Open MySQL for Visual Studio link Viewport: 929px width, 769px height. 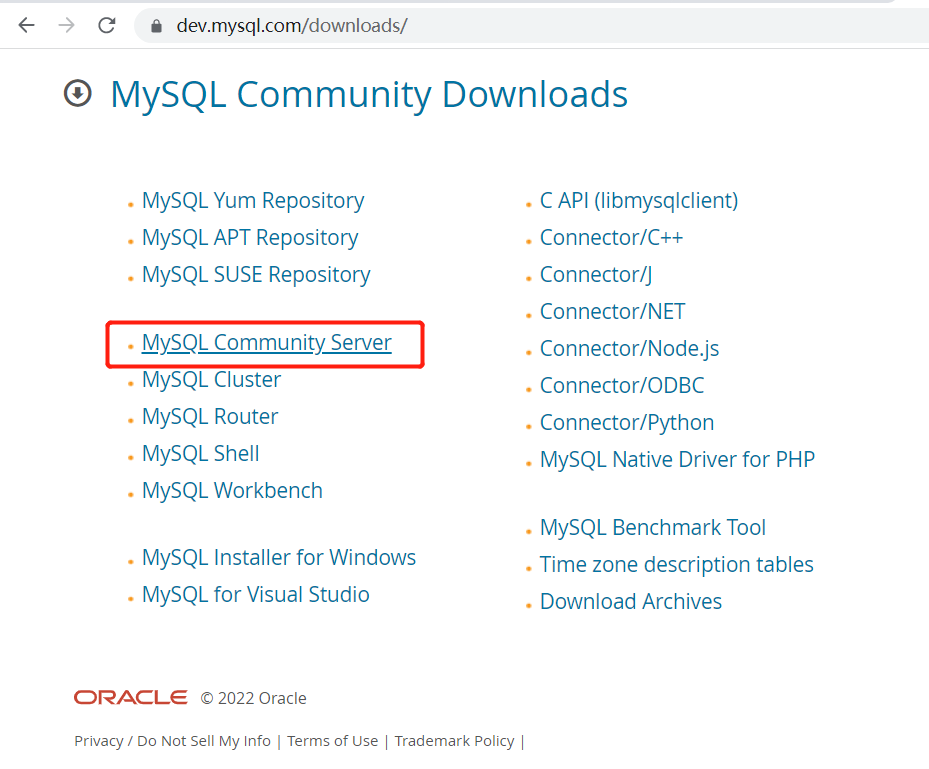click(256, 594)
